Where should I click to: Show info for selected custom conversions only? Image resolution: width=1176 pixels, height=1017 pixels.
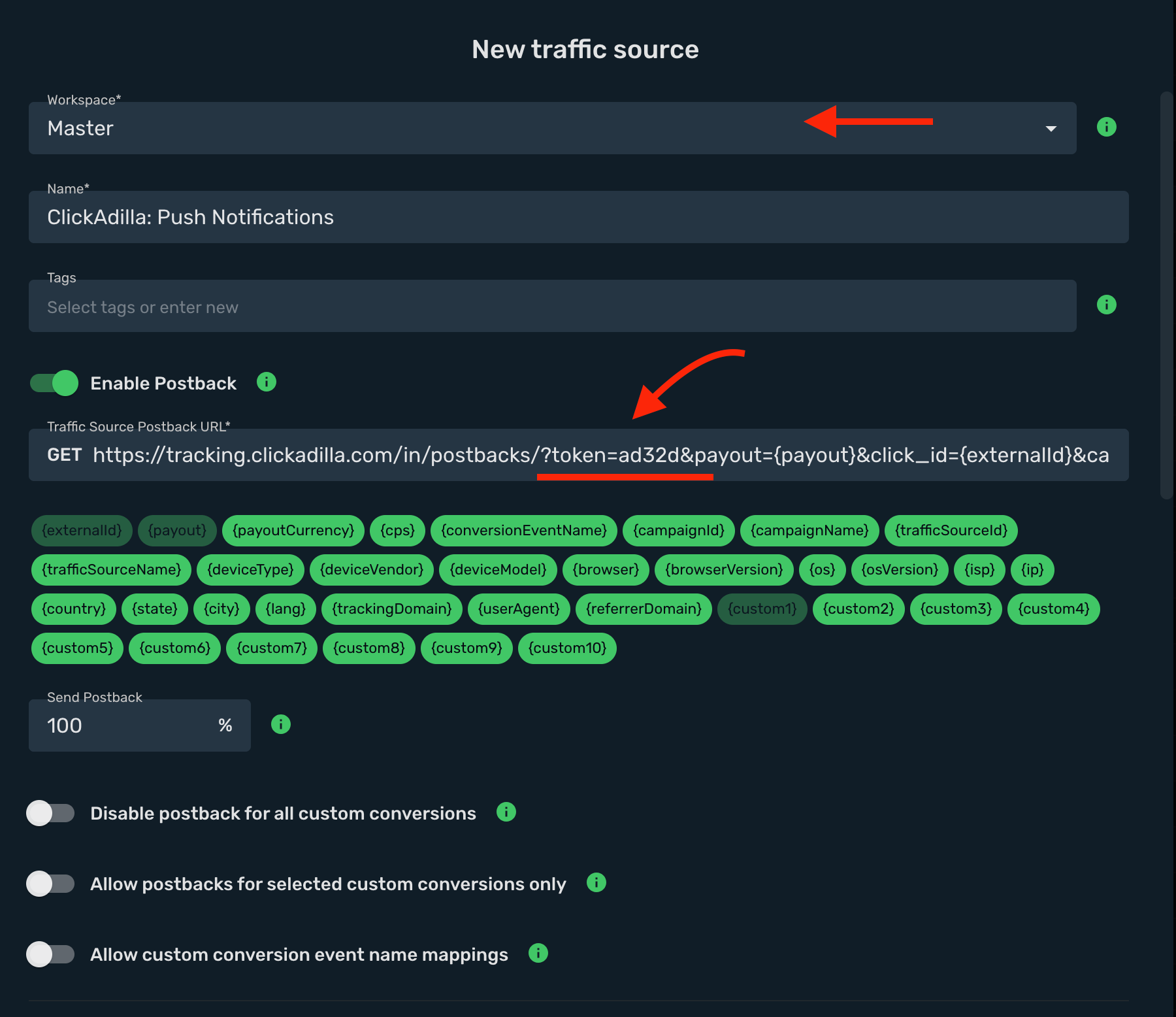(x=596, y=882)
